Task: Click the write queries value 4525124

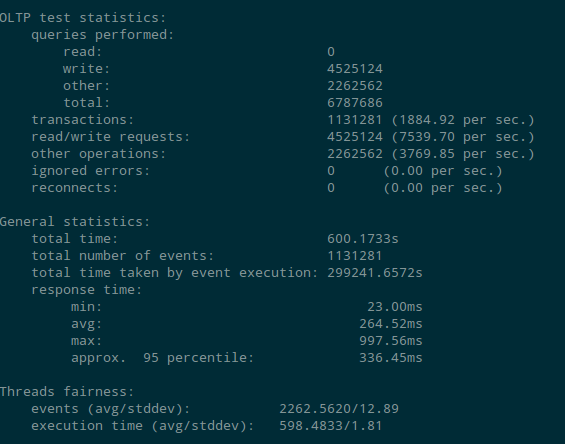Action: point(355,68)
